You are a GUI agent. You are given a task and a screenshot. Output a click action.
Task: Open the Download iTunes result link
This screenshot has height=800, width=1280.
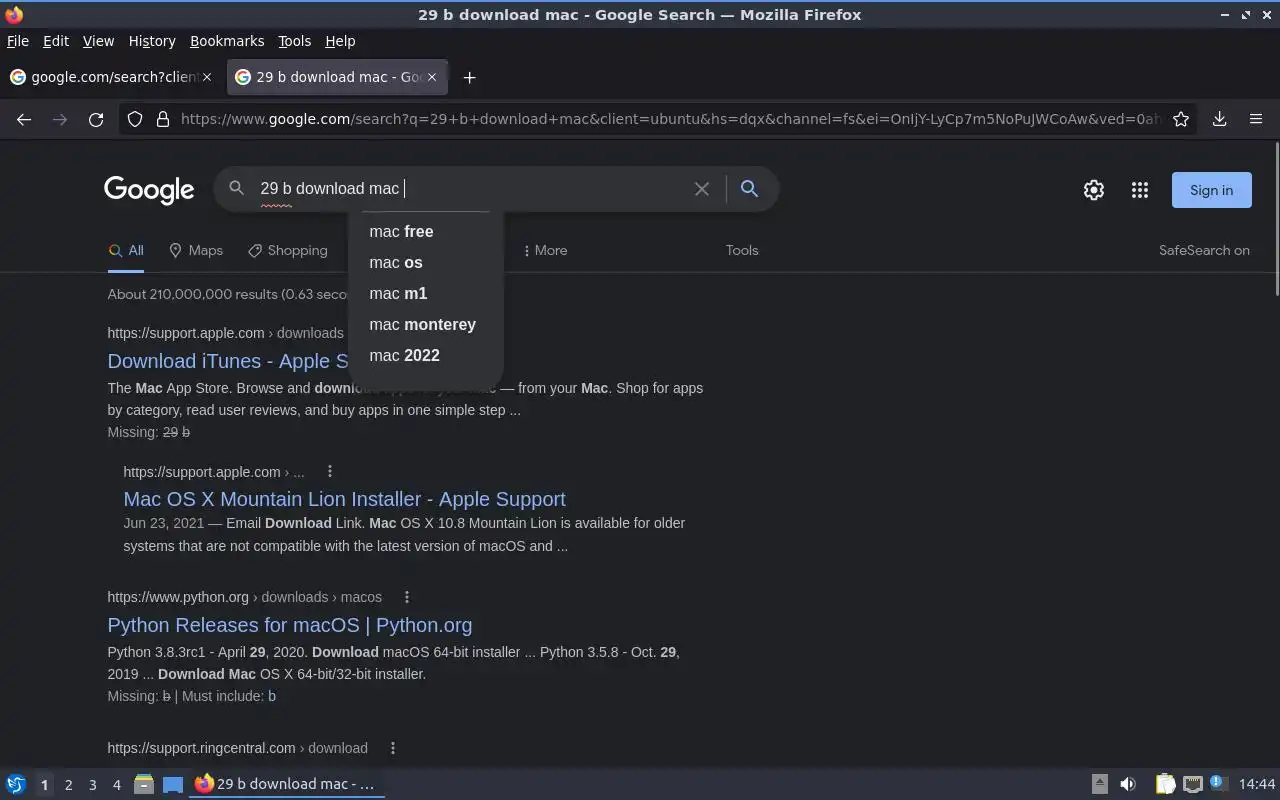tap(228, 361)
